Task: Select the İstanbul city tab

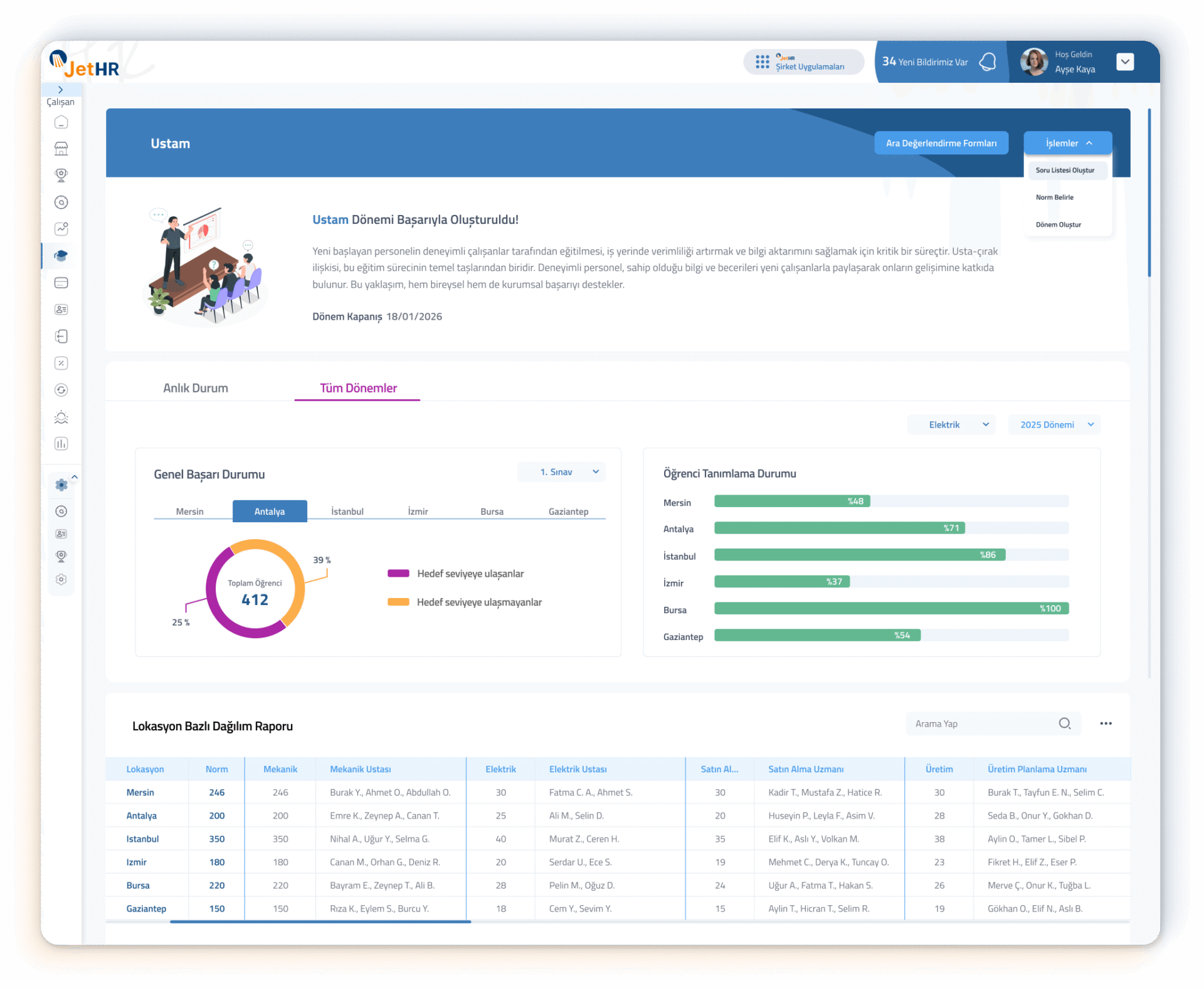Action: (347, 512)
